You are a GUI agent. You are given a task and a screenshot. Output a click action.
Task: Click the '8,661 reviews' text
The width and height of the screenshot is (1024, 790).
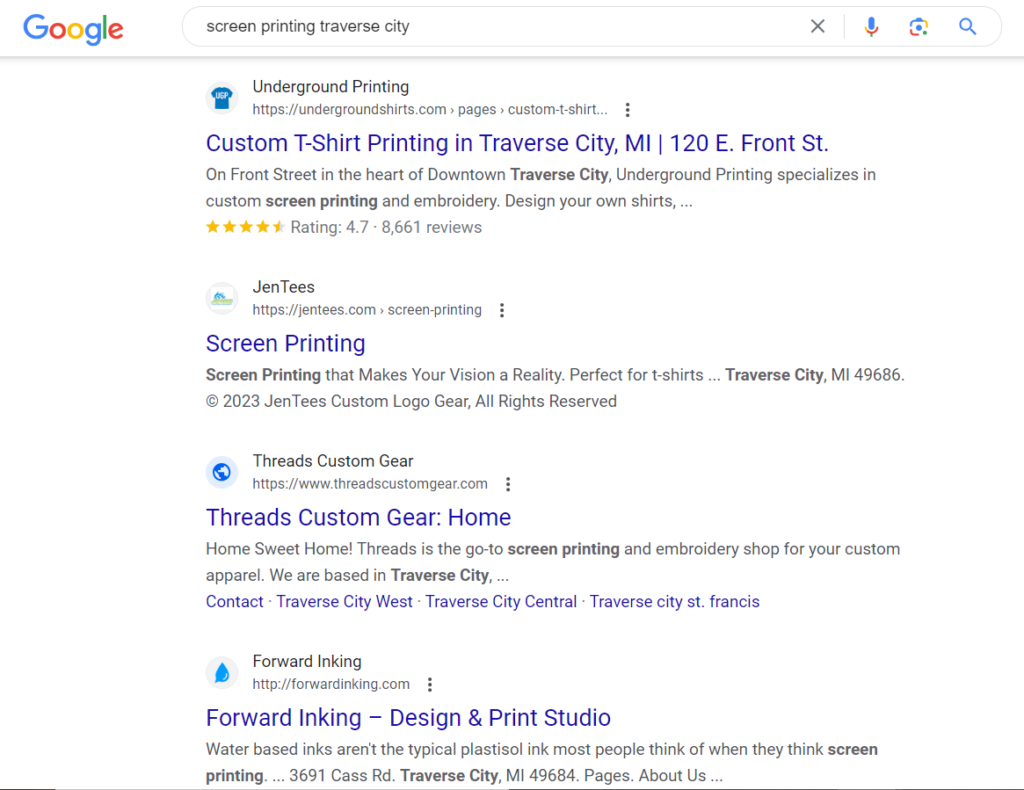(x=432, y=227)
